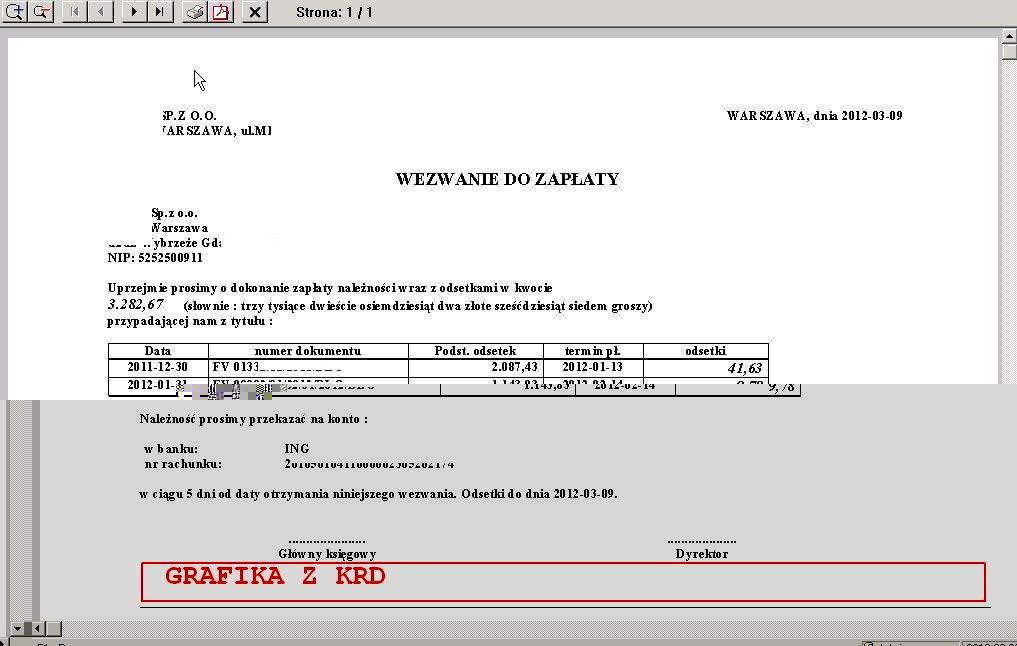Click the bank name 'ING'
The width and height of the screenshot is (1017, 646).
(x=296, y=448)
